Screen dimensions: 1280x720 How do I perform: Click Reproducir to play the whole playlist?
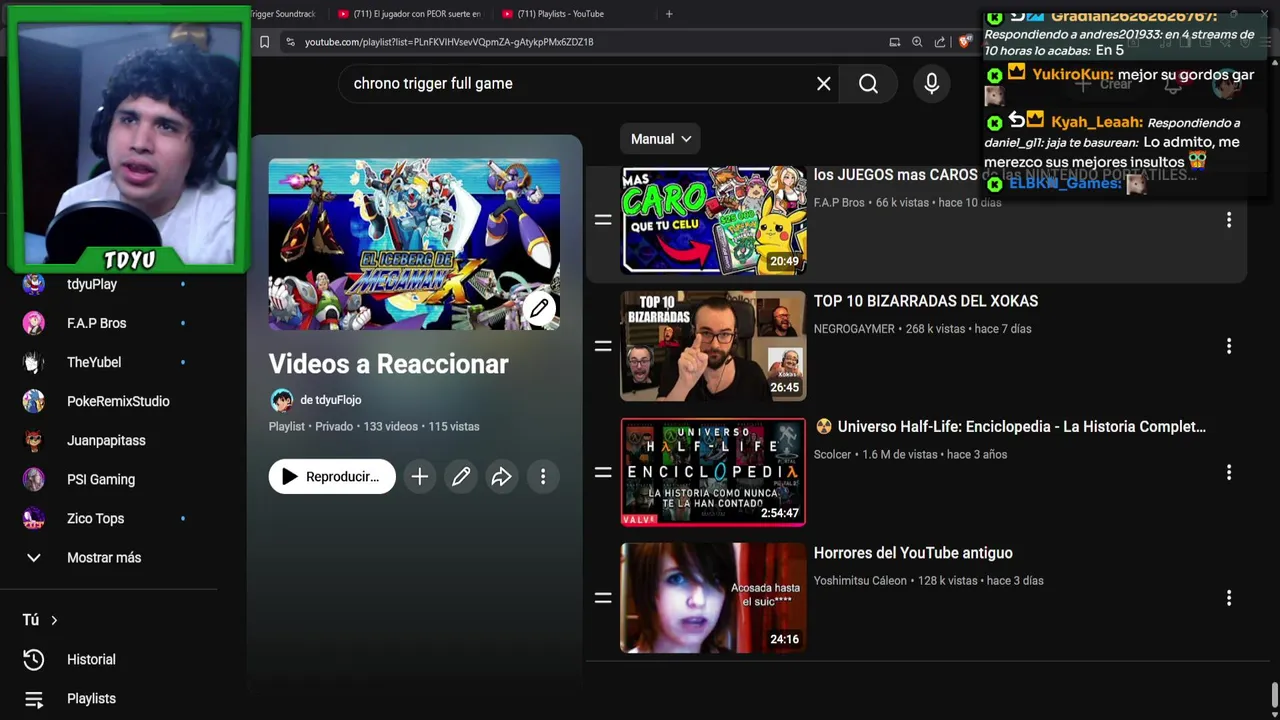[332, 477]
